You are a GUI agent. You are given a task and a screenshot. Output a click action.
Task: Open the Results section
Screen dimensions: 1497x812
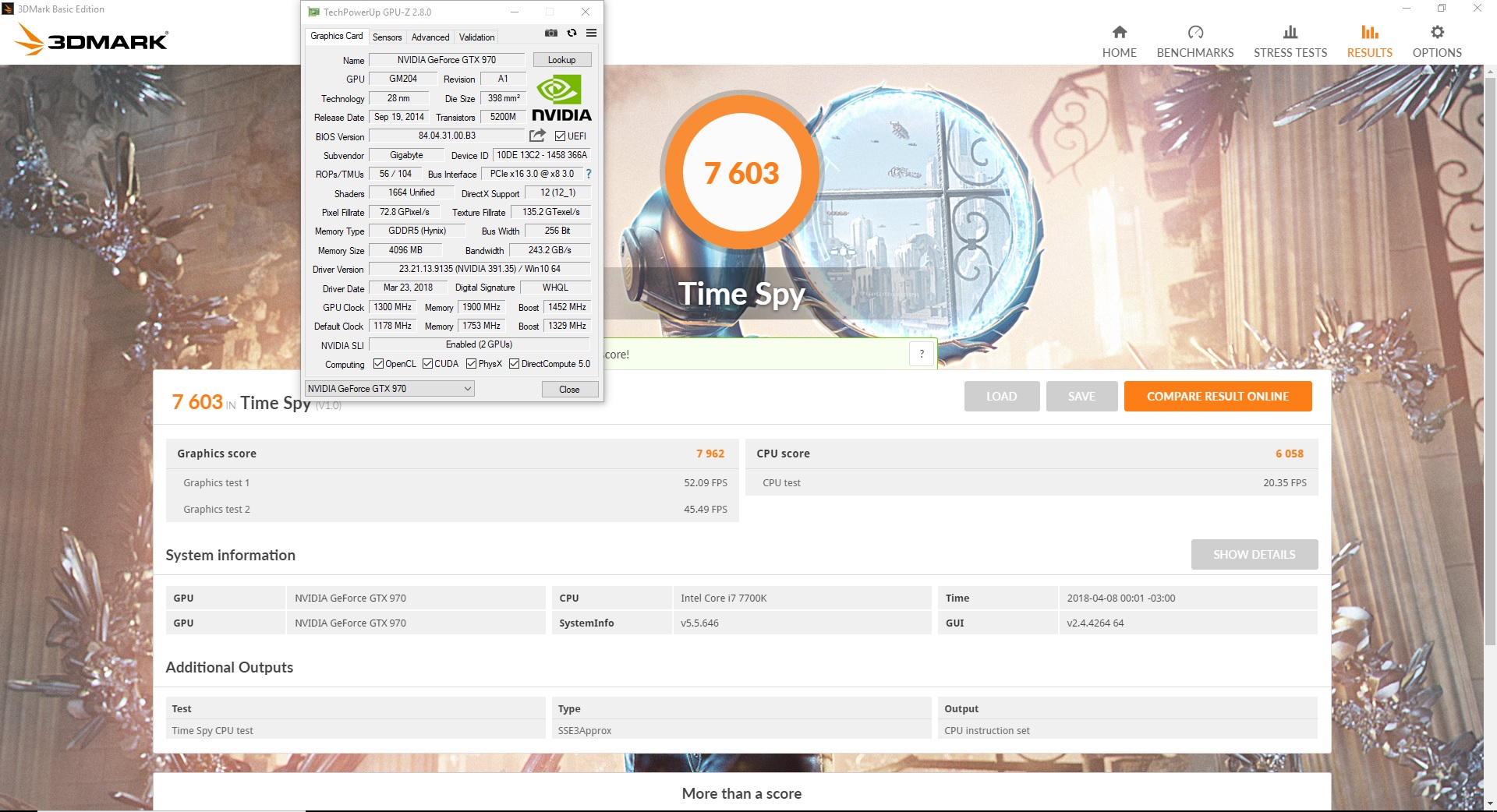(x=1369, y=41)
